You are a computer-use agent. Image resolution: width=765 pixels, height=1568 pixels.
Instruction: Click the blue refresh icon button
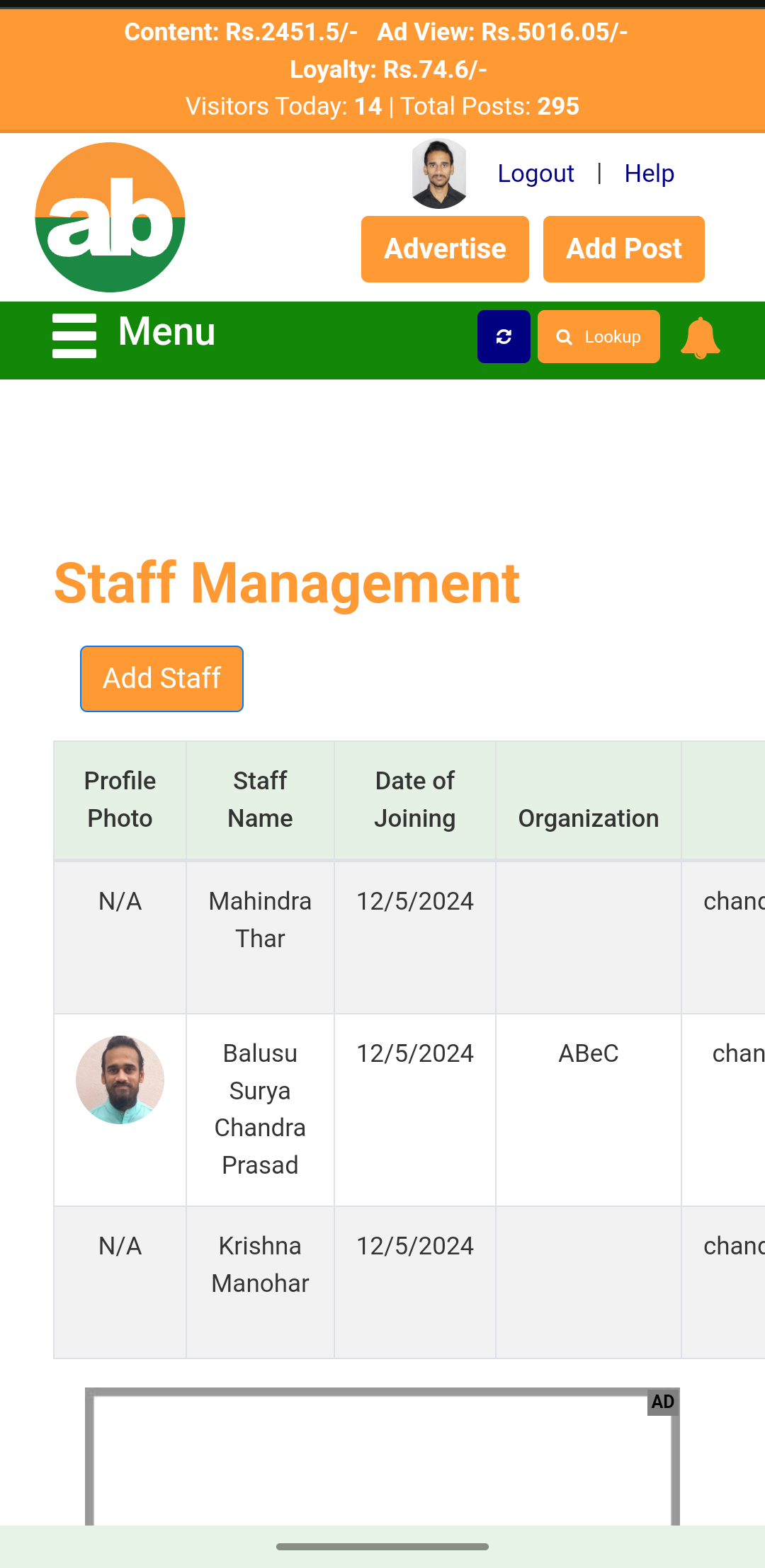[504, 337]
